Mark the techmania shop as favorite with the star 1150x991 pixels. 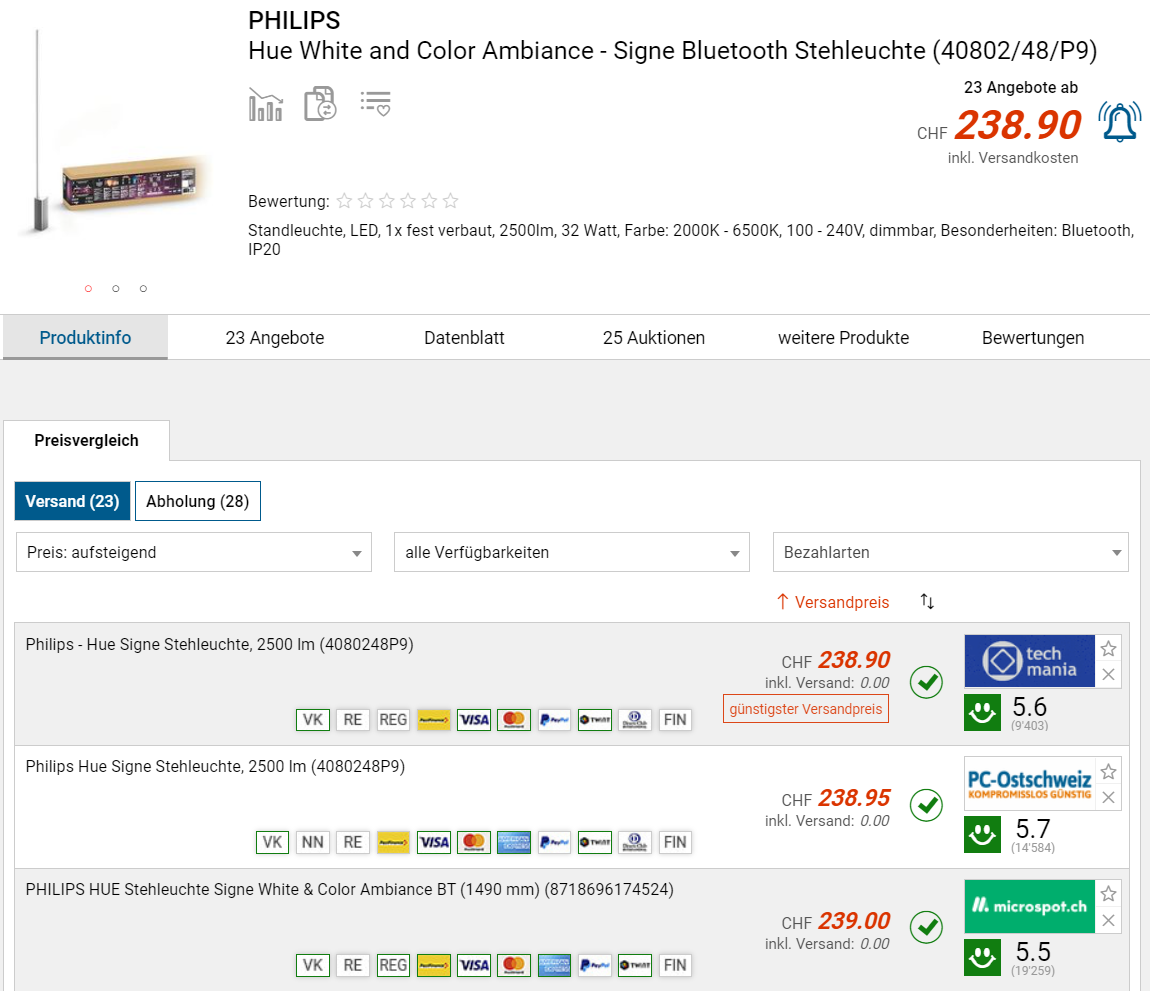1108,648
